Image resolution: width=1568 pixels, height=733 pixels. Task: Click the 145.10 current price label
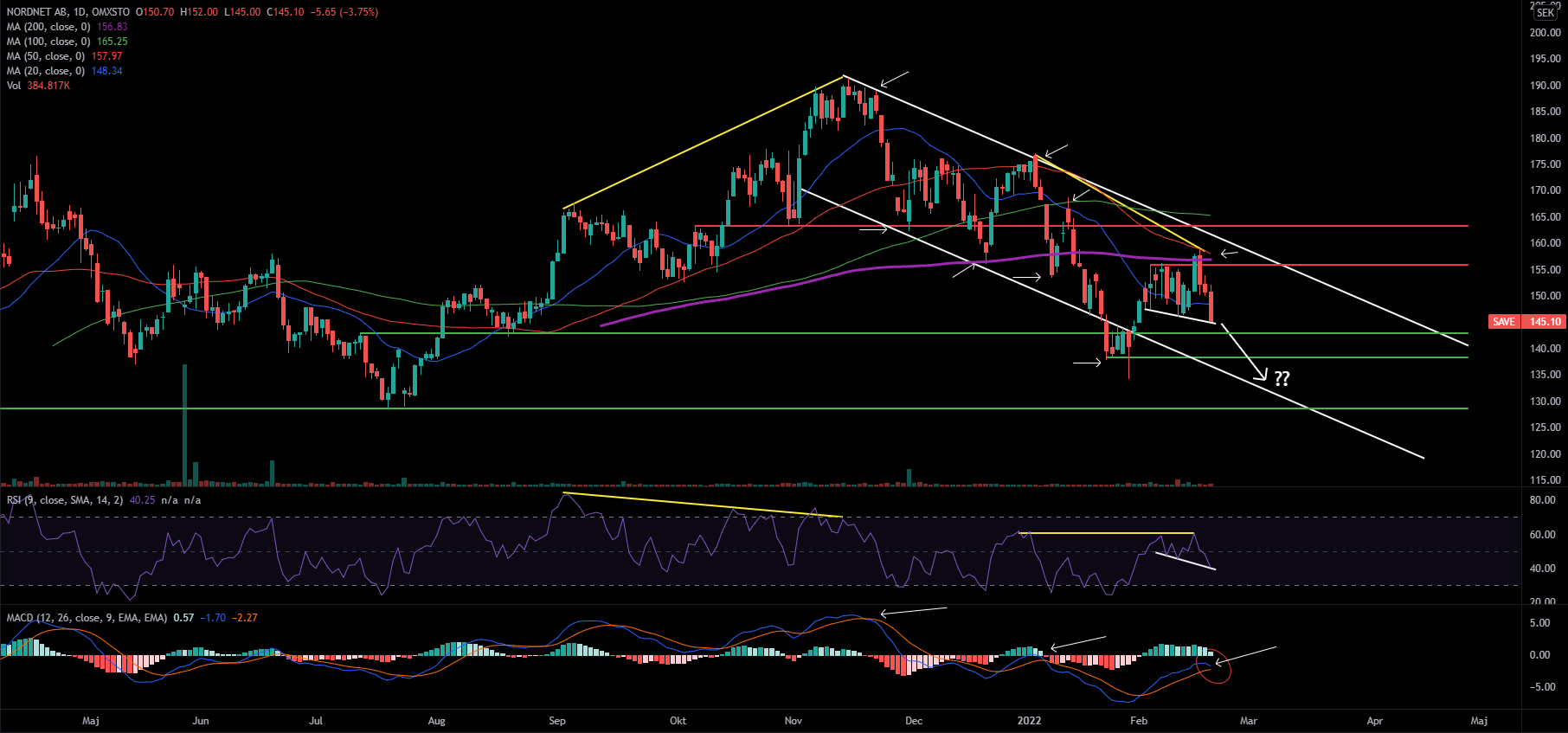click(x=1545, y=322)
